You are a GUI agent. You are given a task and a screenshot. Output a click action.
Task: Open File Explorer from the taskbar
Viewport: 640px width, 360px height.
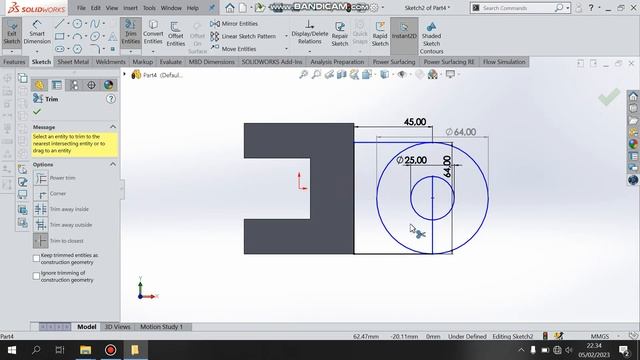click(85, 350)
